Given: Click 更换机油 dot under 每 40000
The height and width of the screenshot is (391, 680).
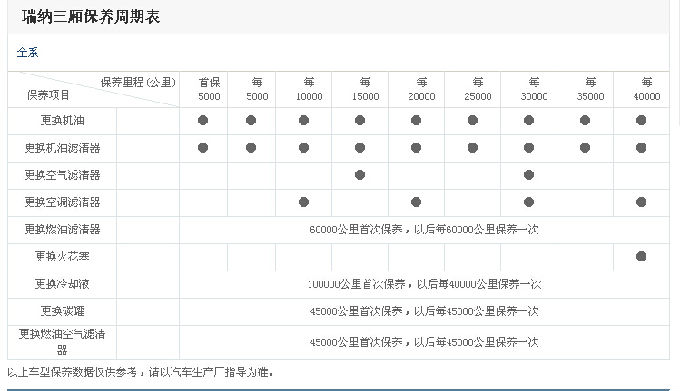Looking at the screenshot, I should point(641,120).
